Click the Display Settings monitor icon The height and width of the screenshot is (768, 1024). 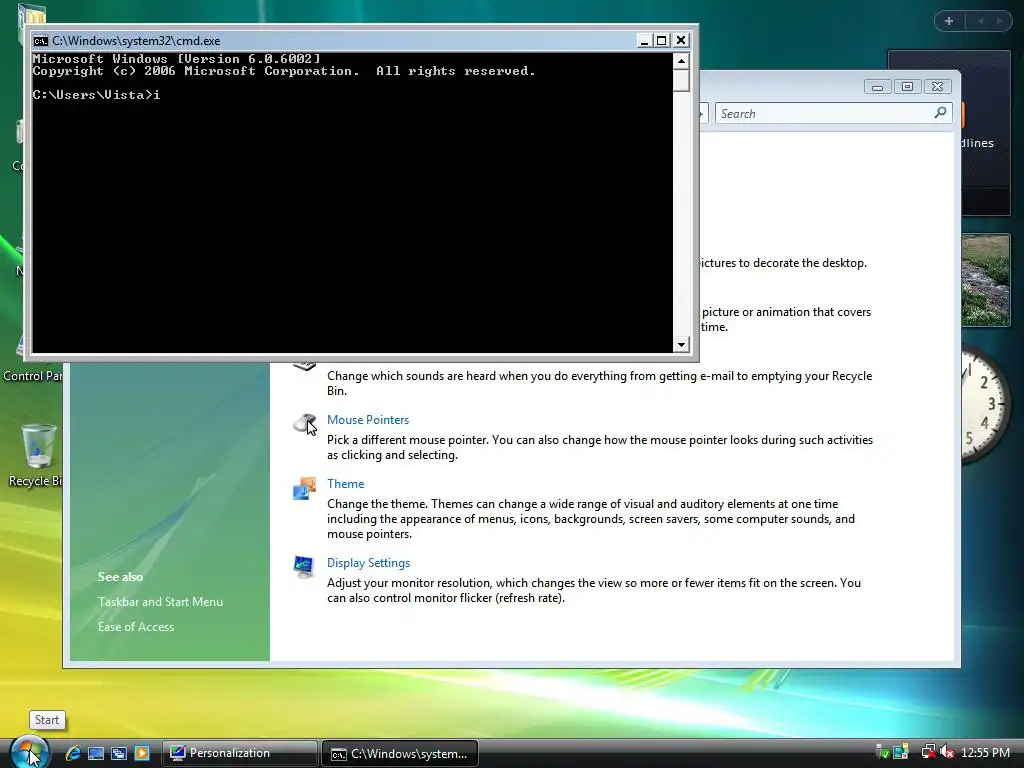coord(304,567)
